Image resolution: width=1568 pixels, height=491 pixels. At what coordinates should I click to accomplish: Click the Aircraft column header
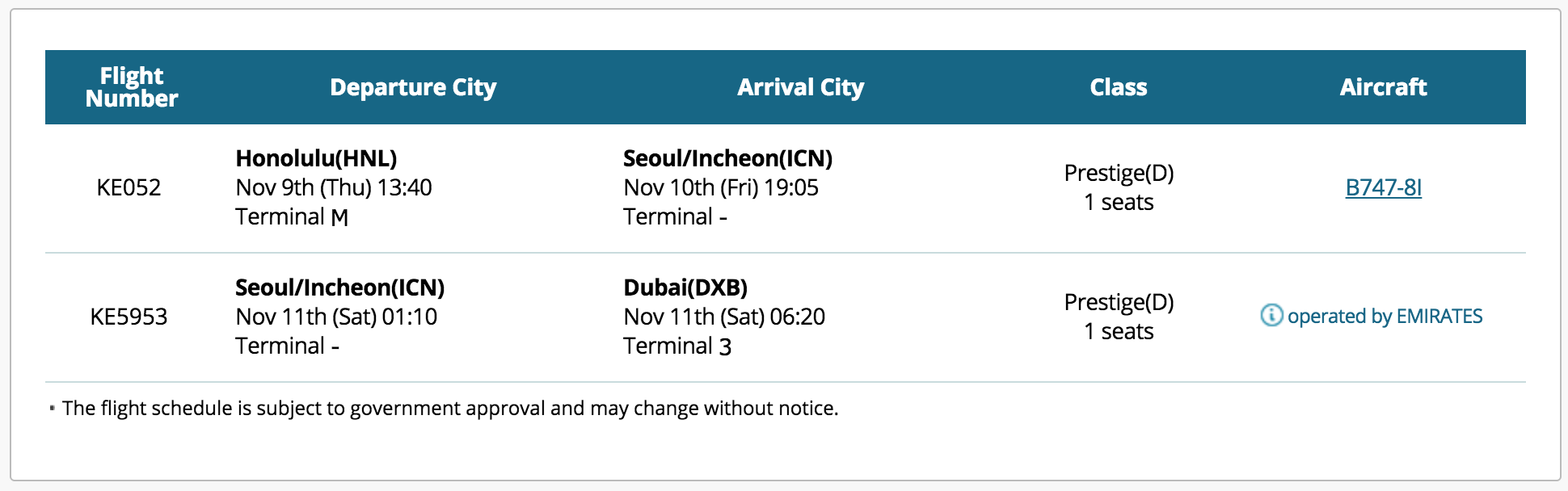(1383, 87)
